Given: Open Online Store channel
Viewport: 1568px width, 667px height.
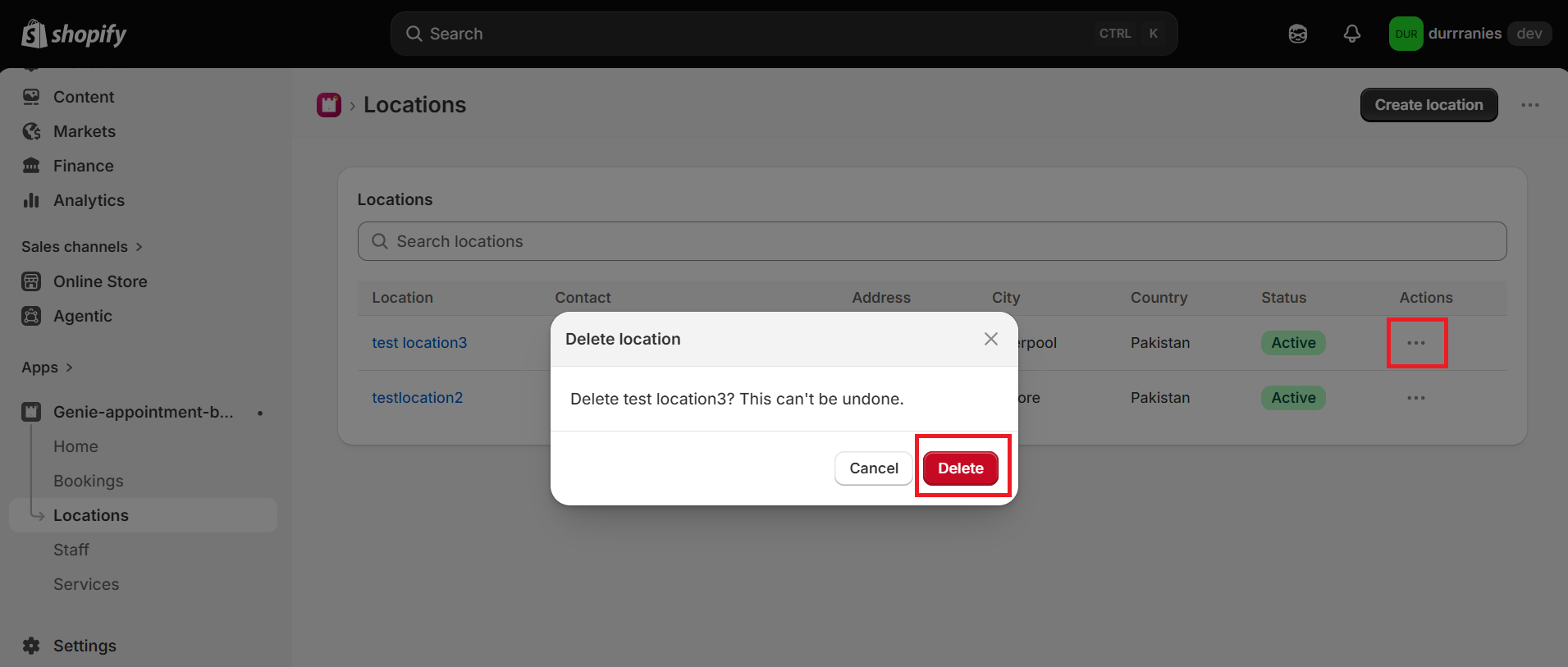Looking at the screenshot, I should (x=100, y=281).
